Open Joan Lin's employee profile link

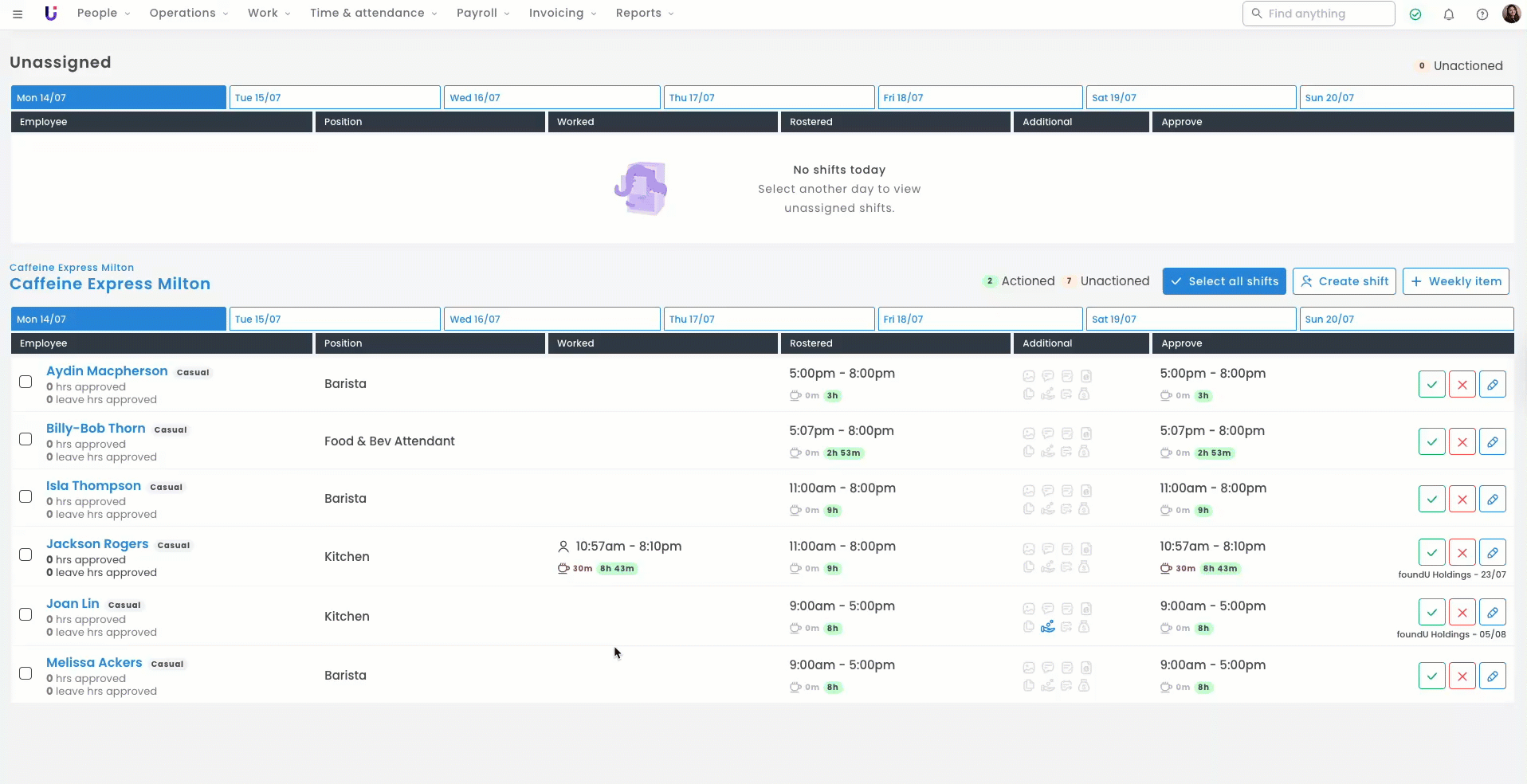[x=73, y=604]
